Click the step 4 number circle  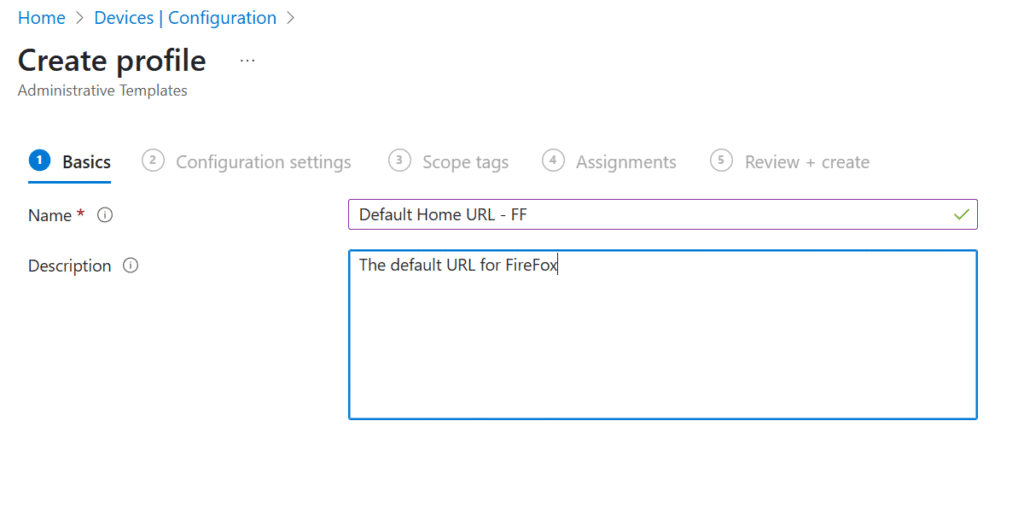(553, 161)
